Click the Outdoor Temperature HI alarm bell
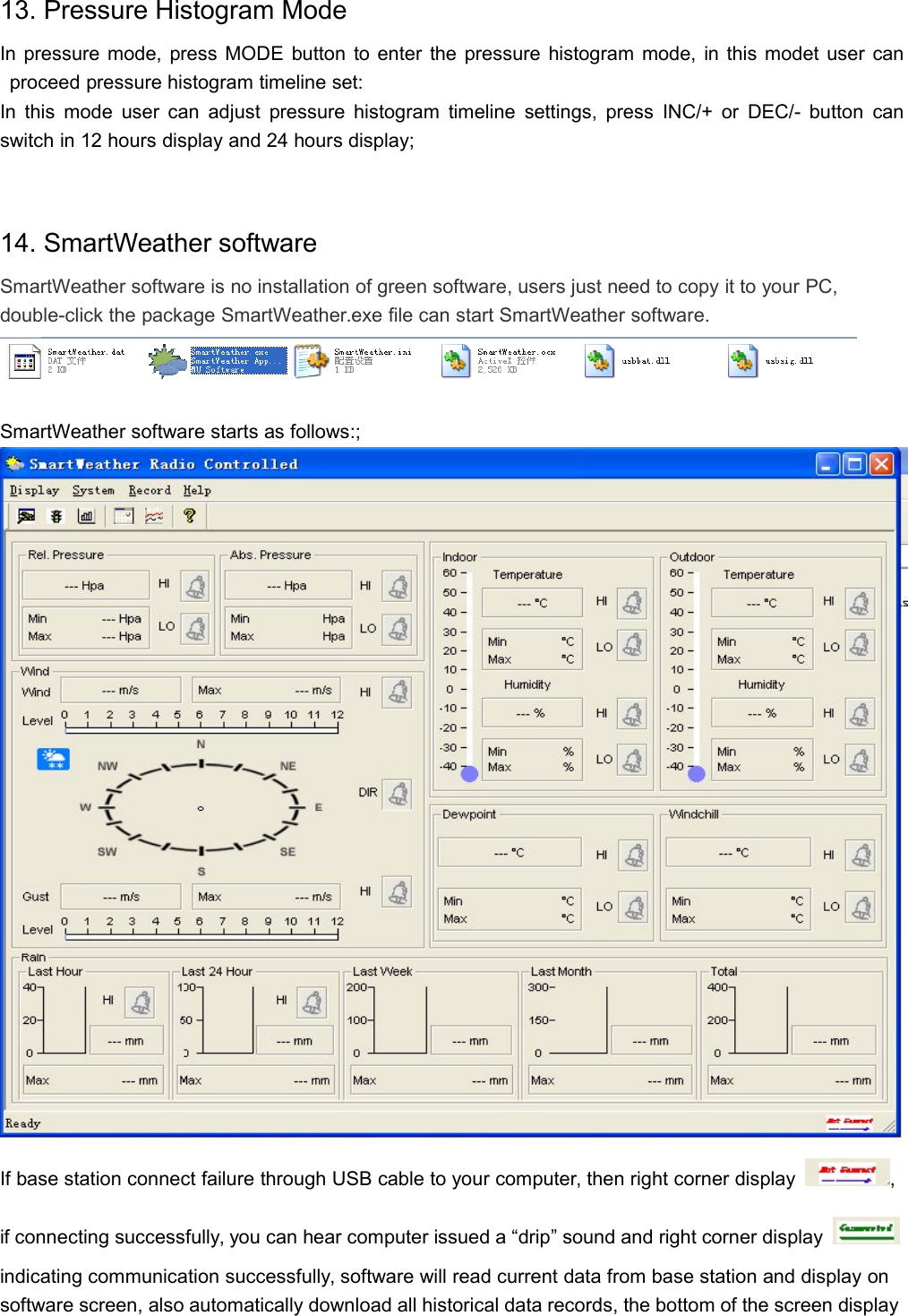 [x=860, y=603]
